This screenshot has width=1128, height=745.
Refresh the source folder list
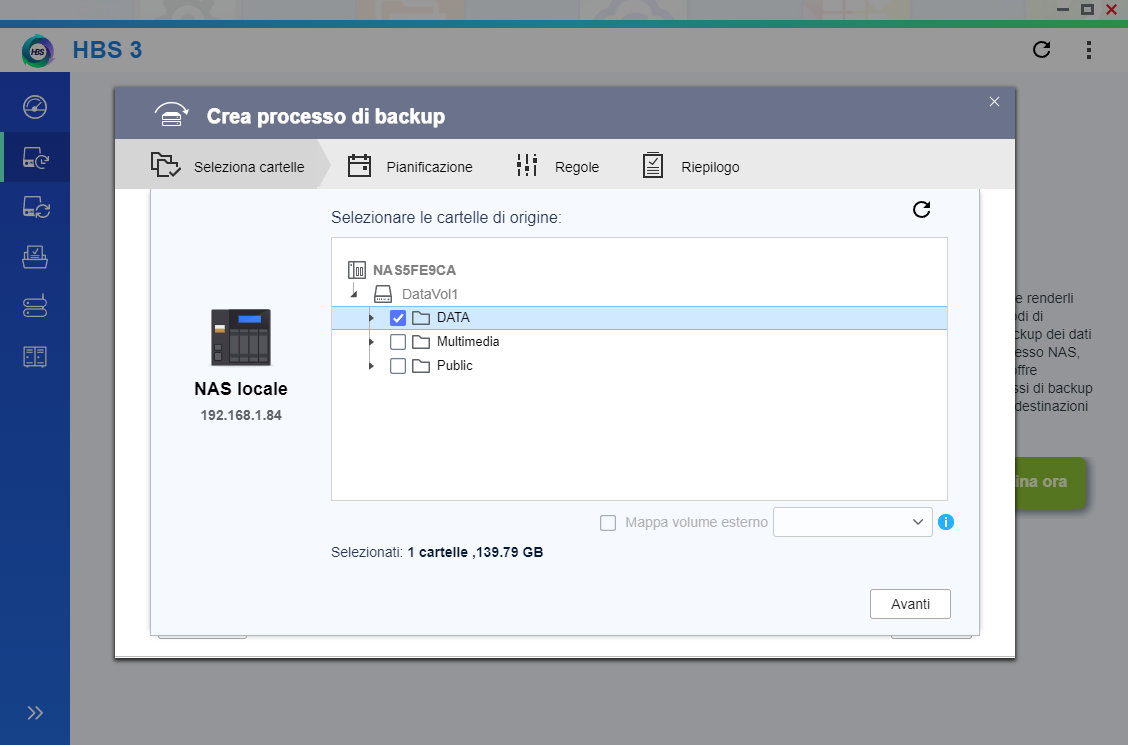point(922,209)
